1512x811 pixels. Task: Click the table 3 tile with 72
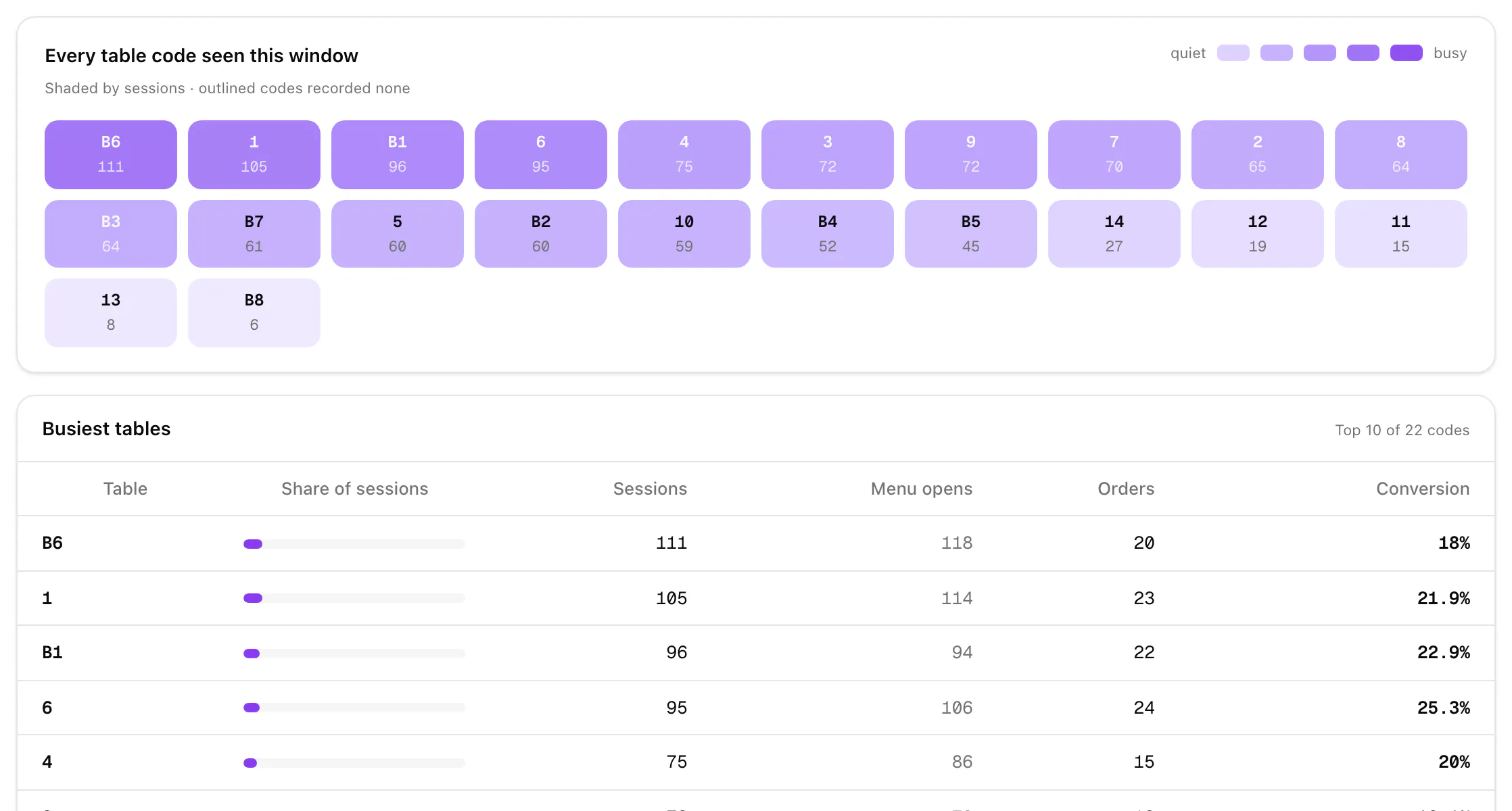(828, 155)
